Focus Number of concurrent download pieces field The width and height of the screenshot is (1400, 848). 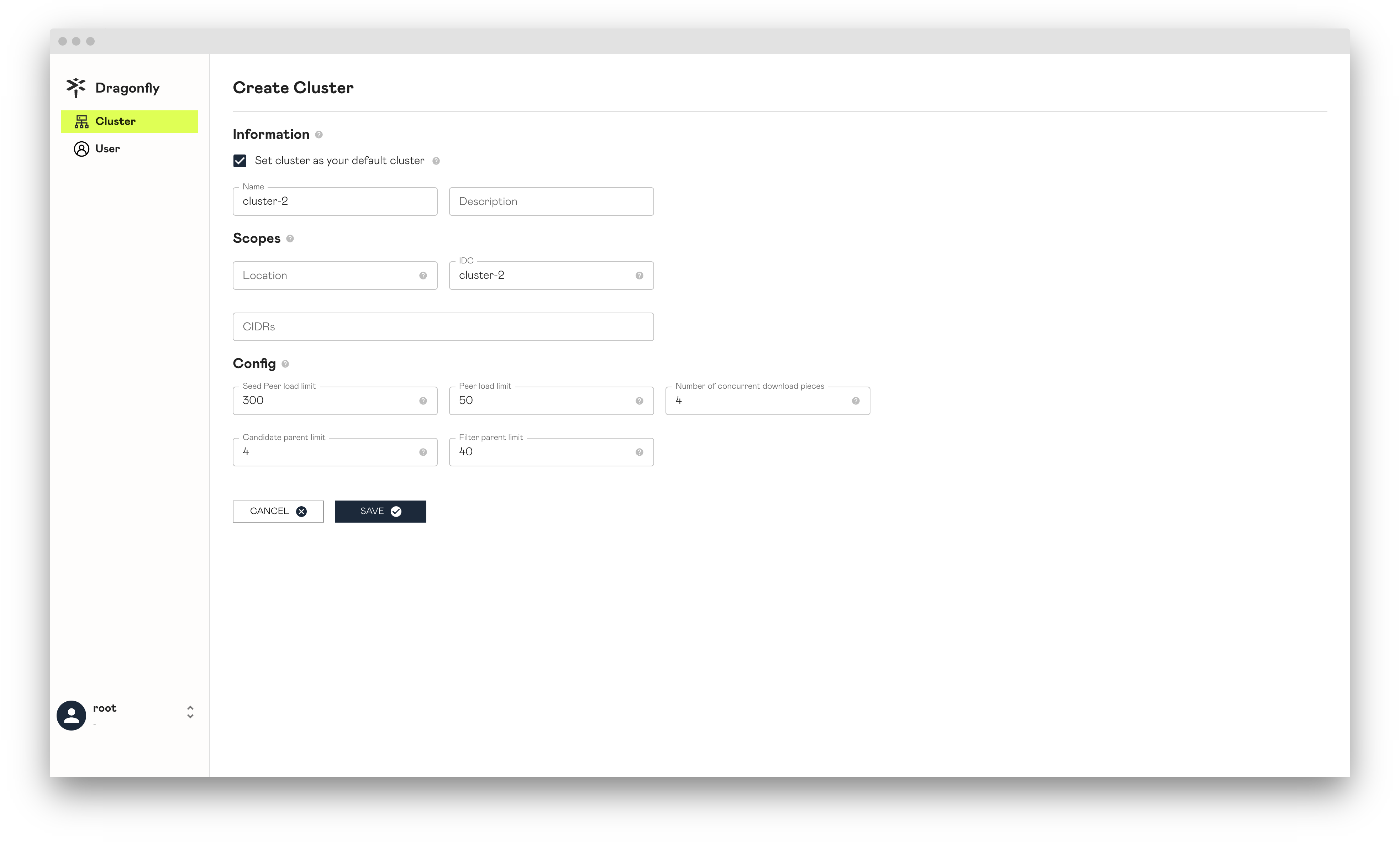pyautogui.click(x=768, y=401)
